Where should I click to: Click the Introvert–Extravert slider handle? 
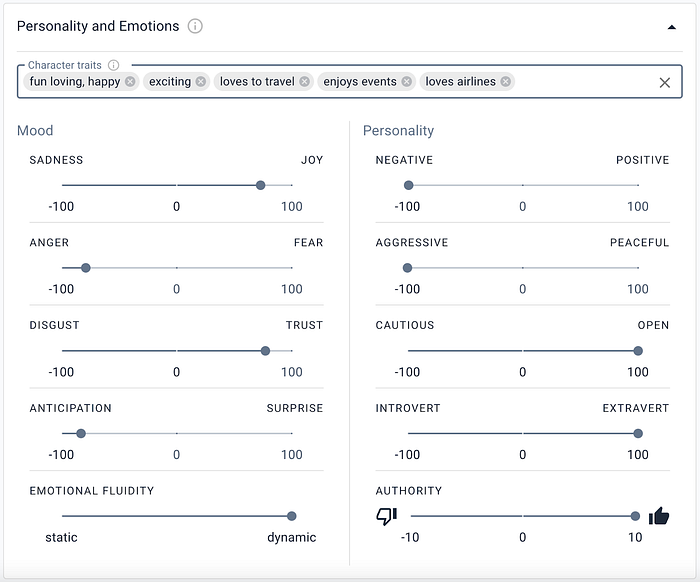pyautogui.click(x=638, y=434)
